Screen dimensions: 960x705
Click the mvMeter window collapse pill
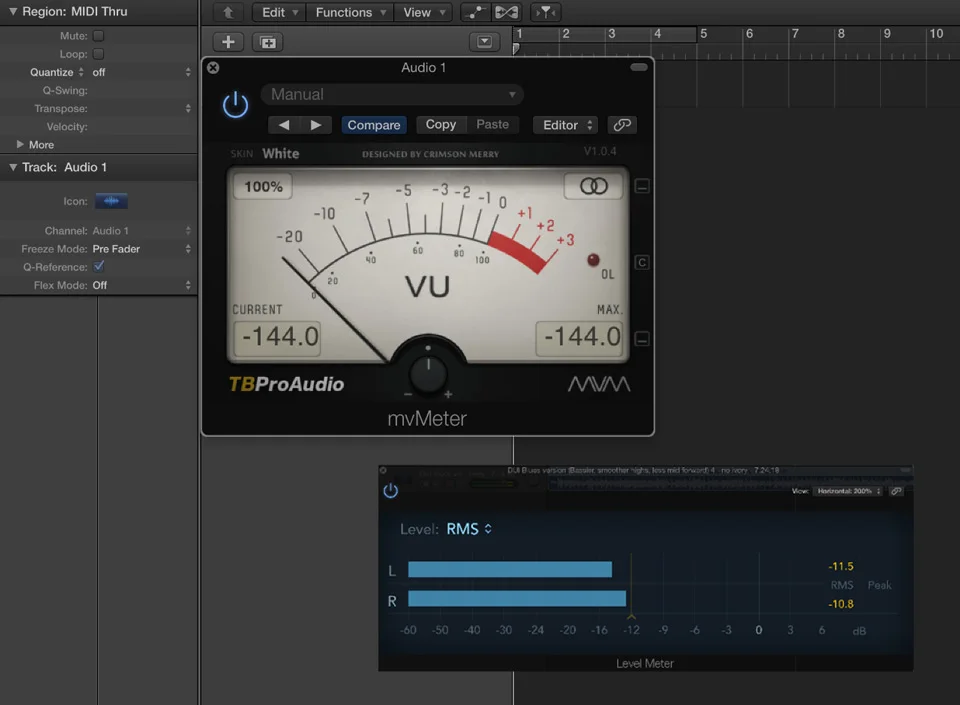[639, 67]
